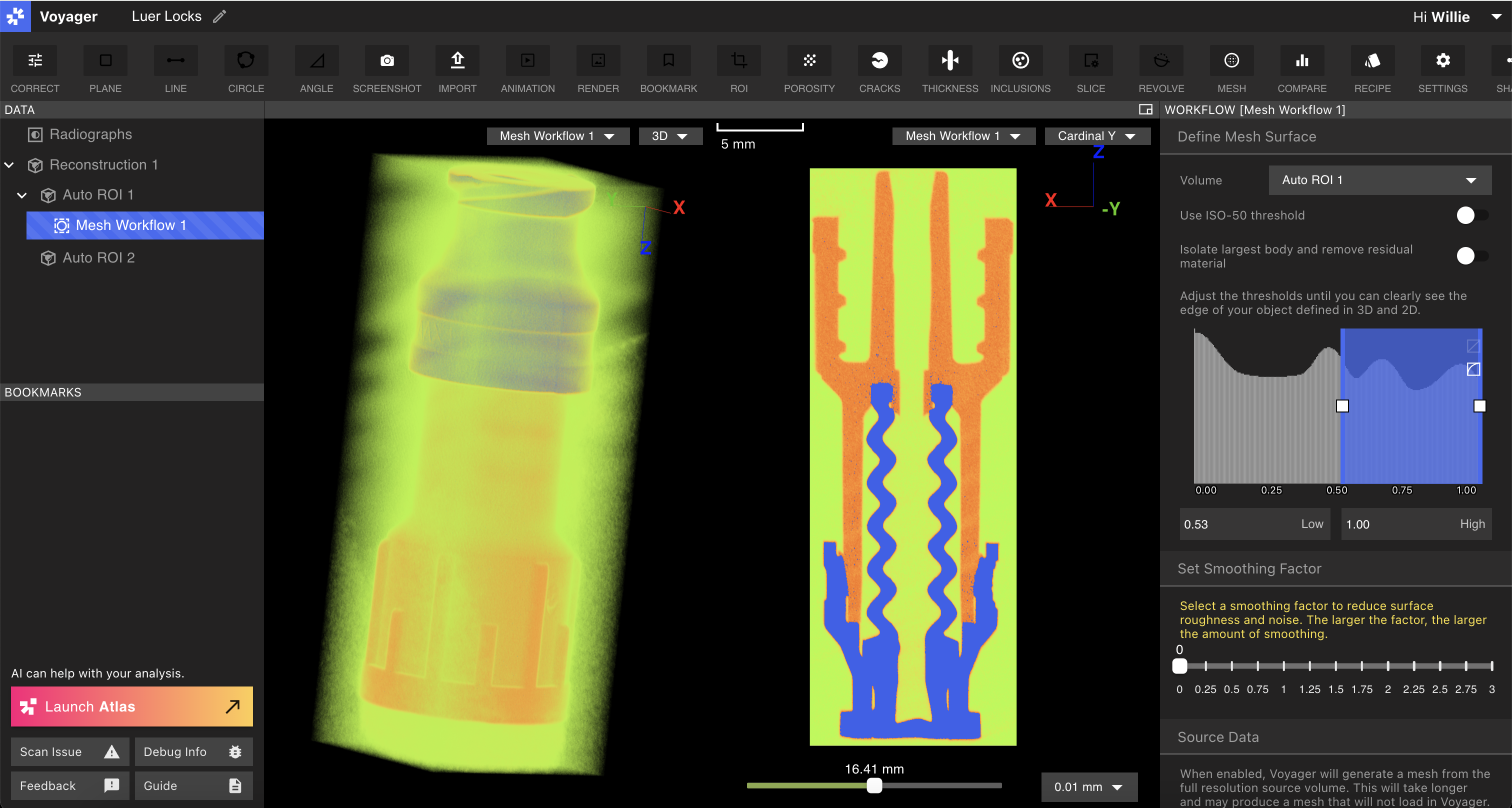The image size is (1512, 808).
Task: Select Radiographs in the data tree
Action: point(90,134)
